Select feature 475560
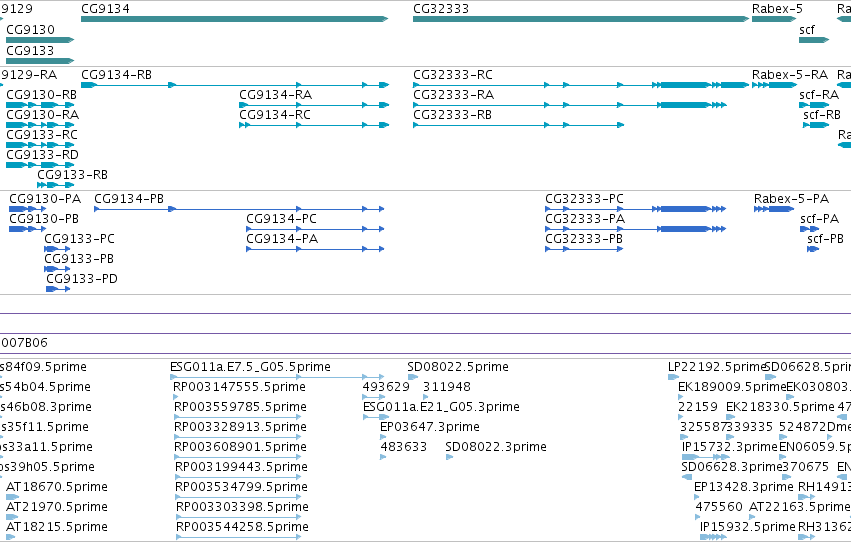 click(x=699, y=517)
